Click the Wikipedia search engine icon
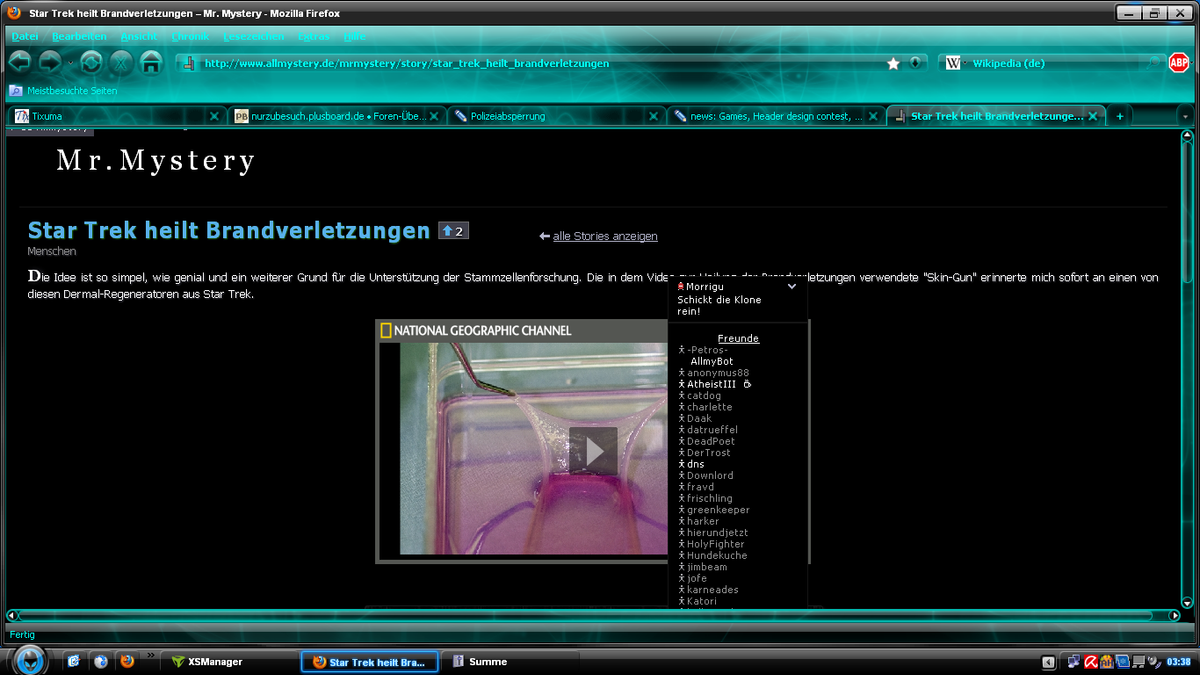1200x675 pixels. coord(953,63)
